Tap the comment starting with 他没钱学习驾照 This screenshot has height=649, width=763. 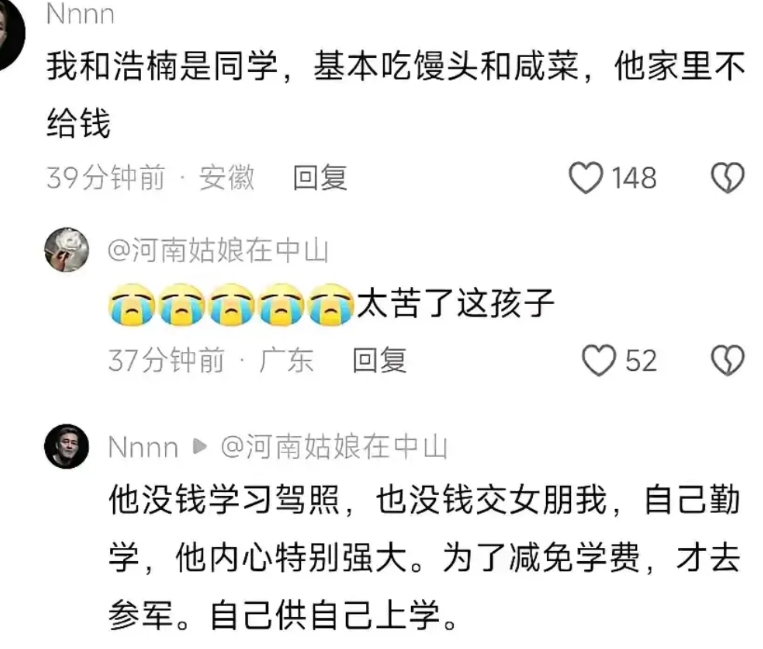(x=424, y=557)
